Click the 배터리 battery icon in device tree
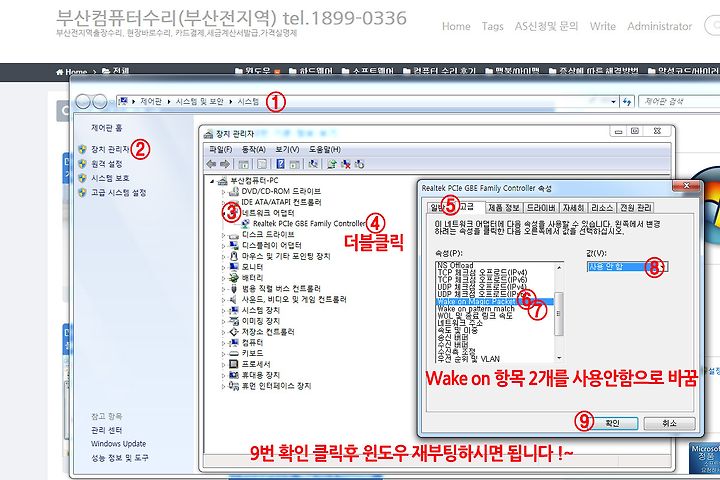720x480 pixels. [x=234, y=277]
